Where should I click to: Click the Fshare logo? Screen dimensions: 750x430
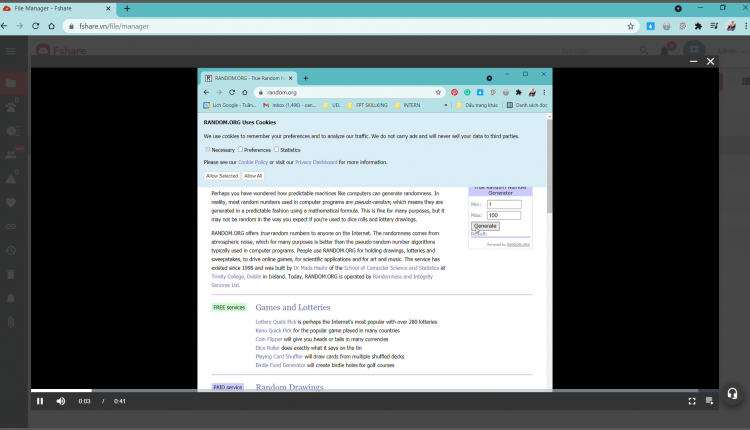[x=61, y=50]
